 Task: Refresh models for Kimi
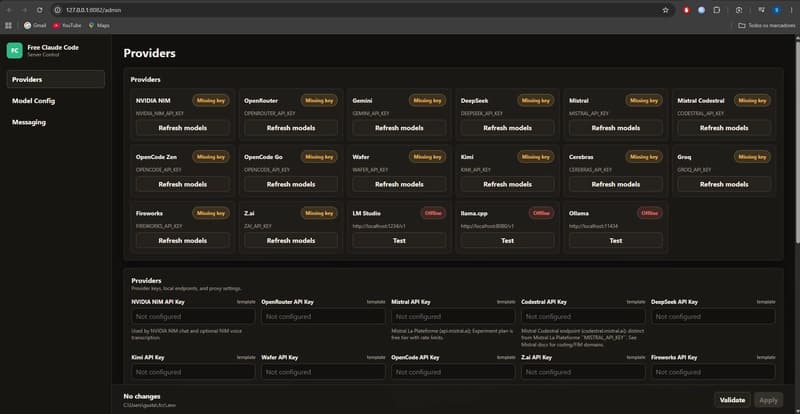[507, 184]
